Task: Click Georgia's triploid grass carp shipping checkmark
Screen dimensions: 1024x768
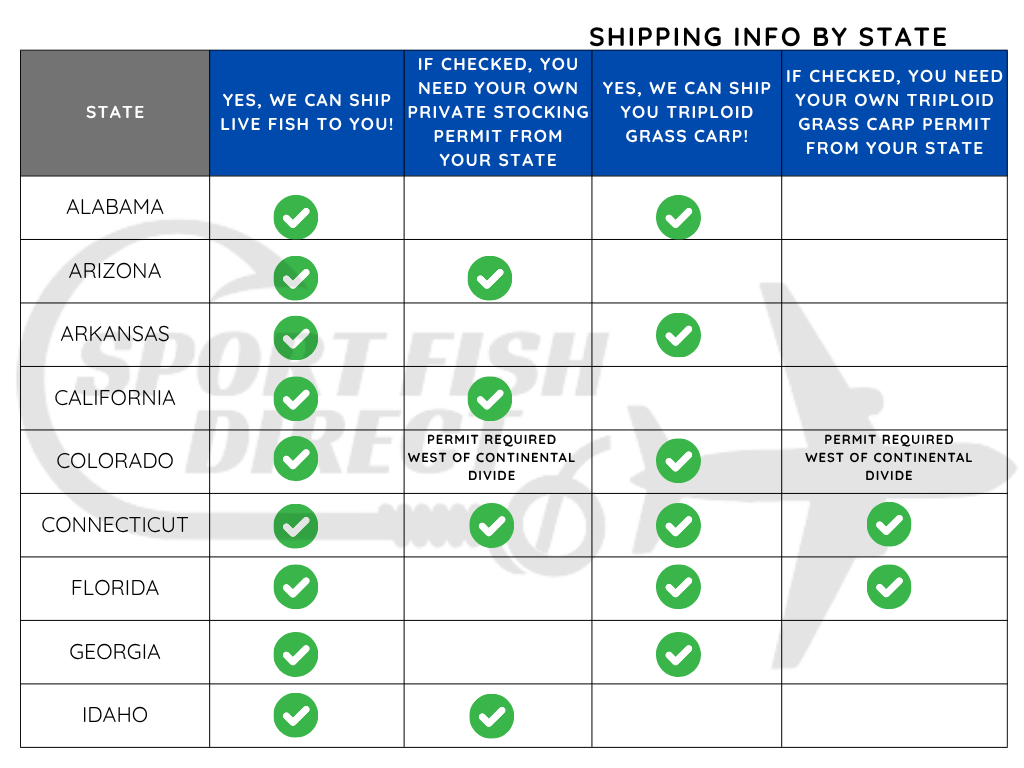Action: click(x=678, y=655)
